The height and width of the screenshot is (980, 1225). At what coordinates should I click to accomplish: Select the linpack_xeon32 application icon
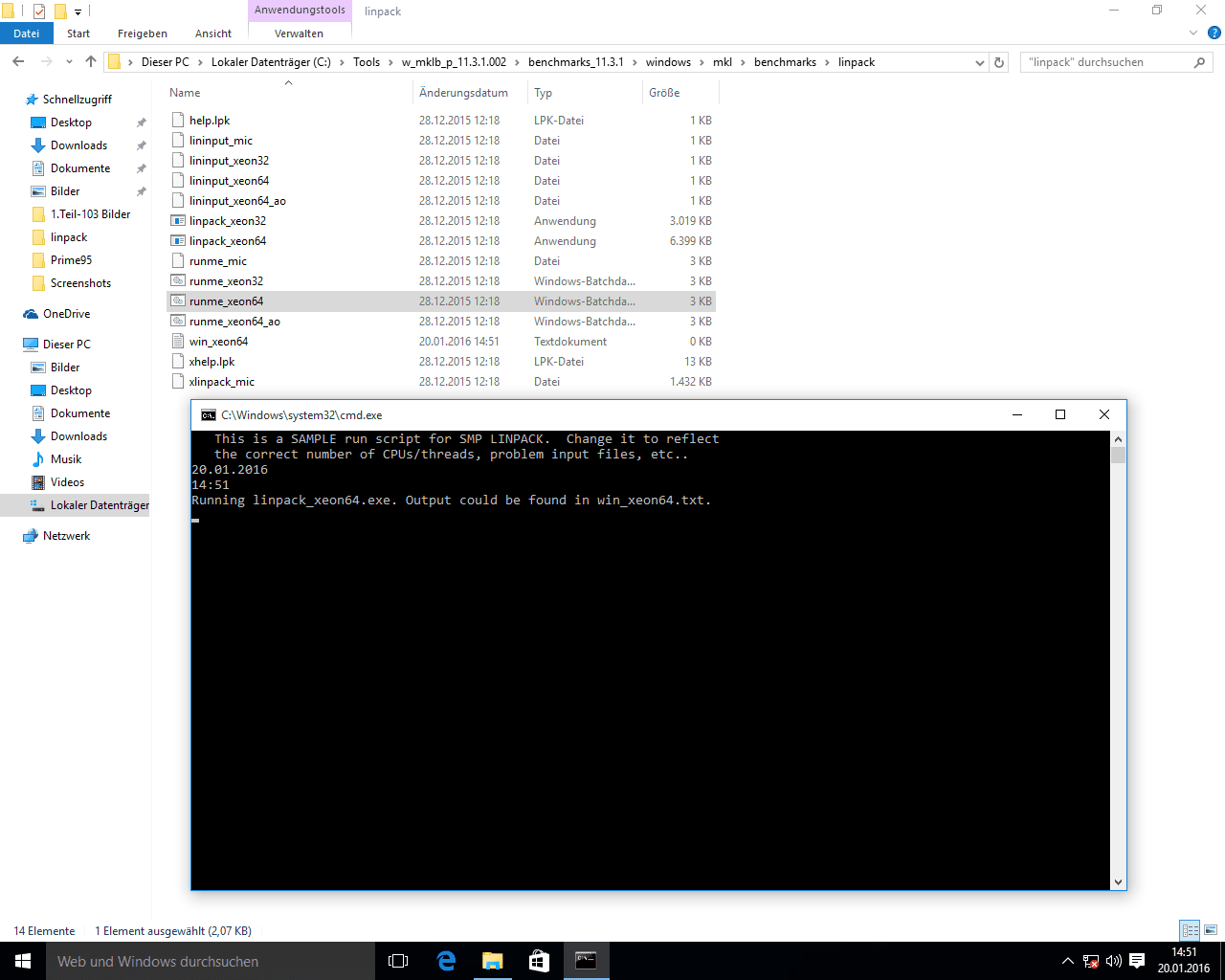click(x=178, y=221)
